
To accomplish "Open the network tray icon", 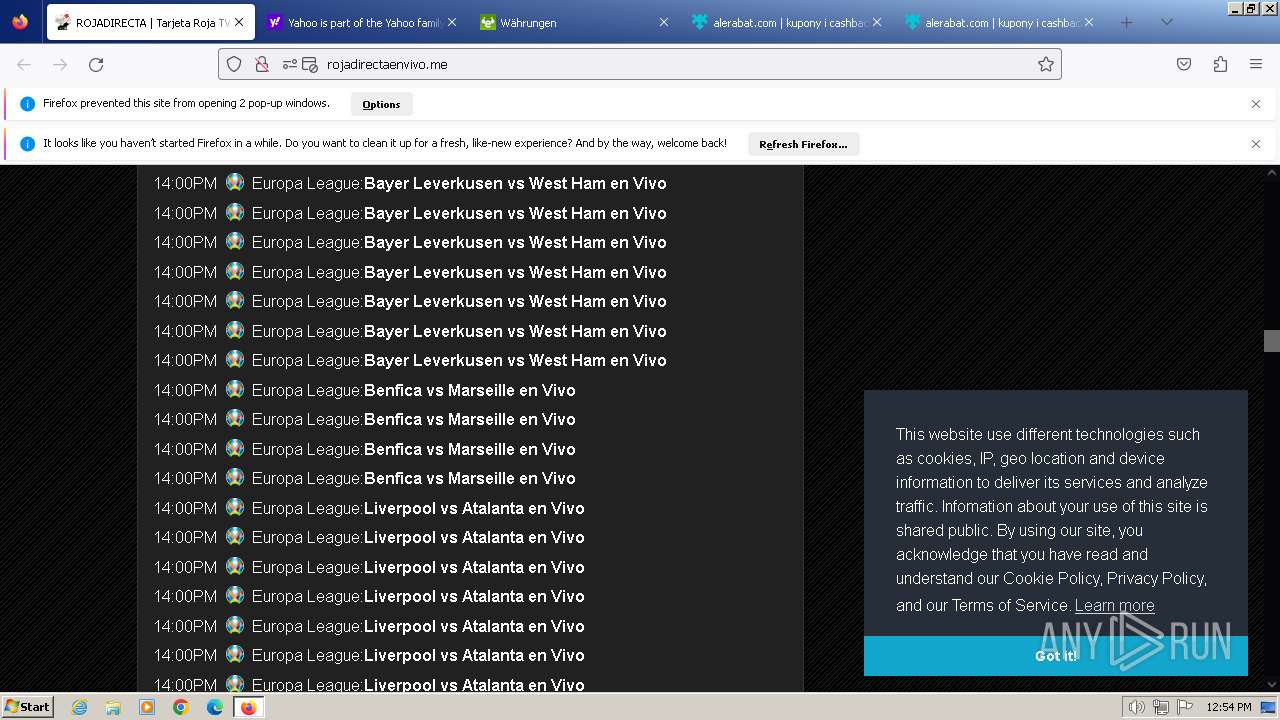I will pos(1160,707).
